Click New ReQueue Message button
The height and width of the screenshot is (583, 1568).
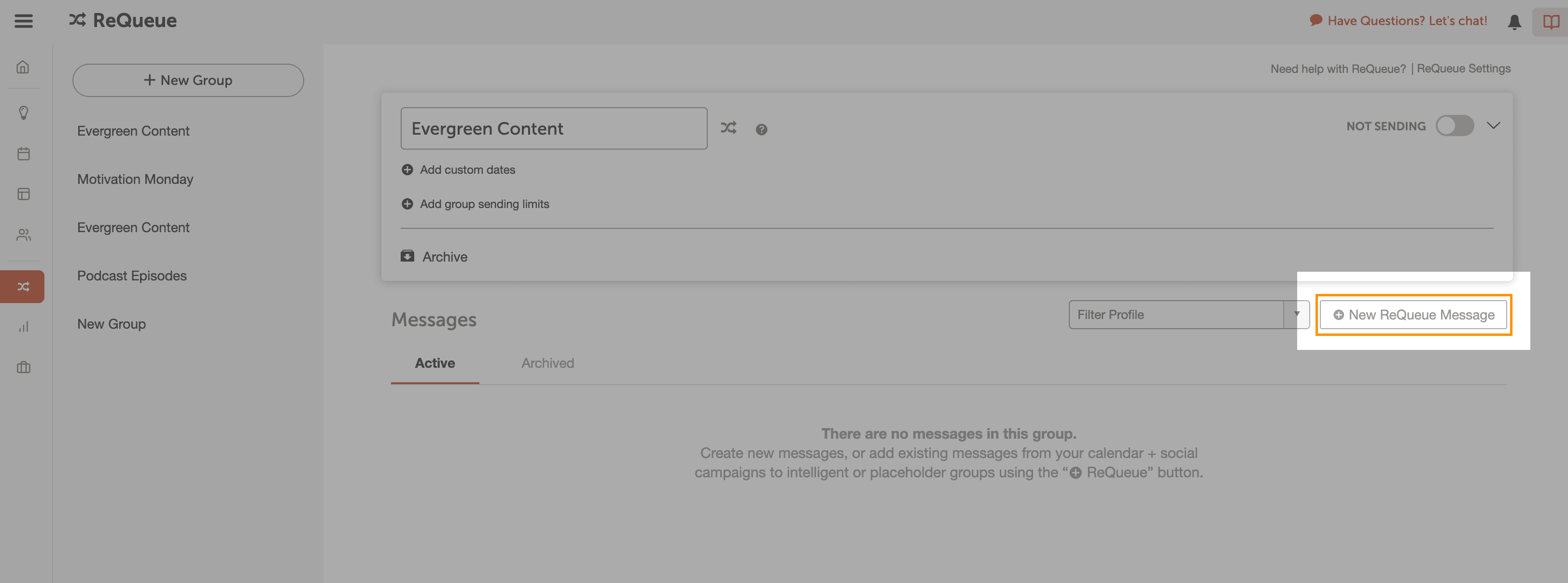point(1413,315)
